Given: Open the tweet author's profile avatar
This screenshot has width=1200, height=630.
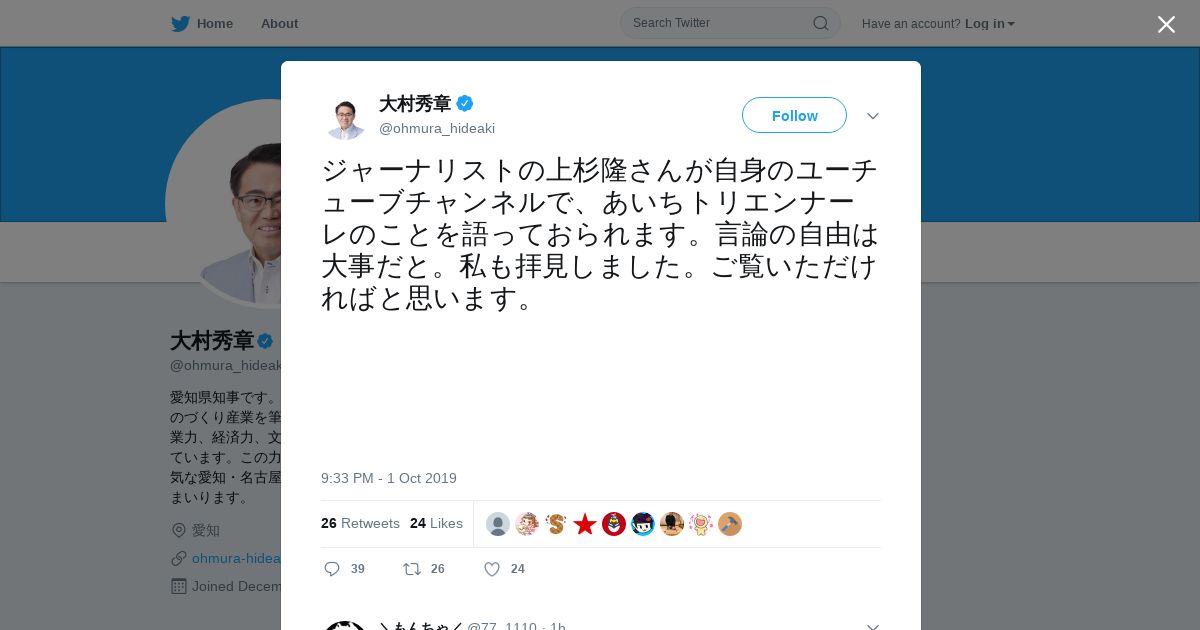Looking at the screenshot, I should click(x=345, y=117).
